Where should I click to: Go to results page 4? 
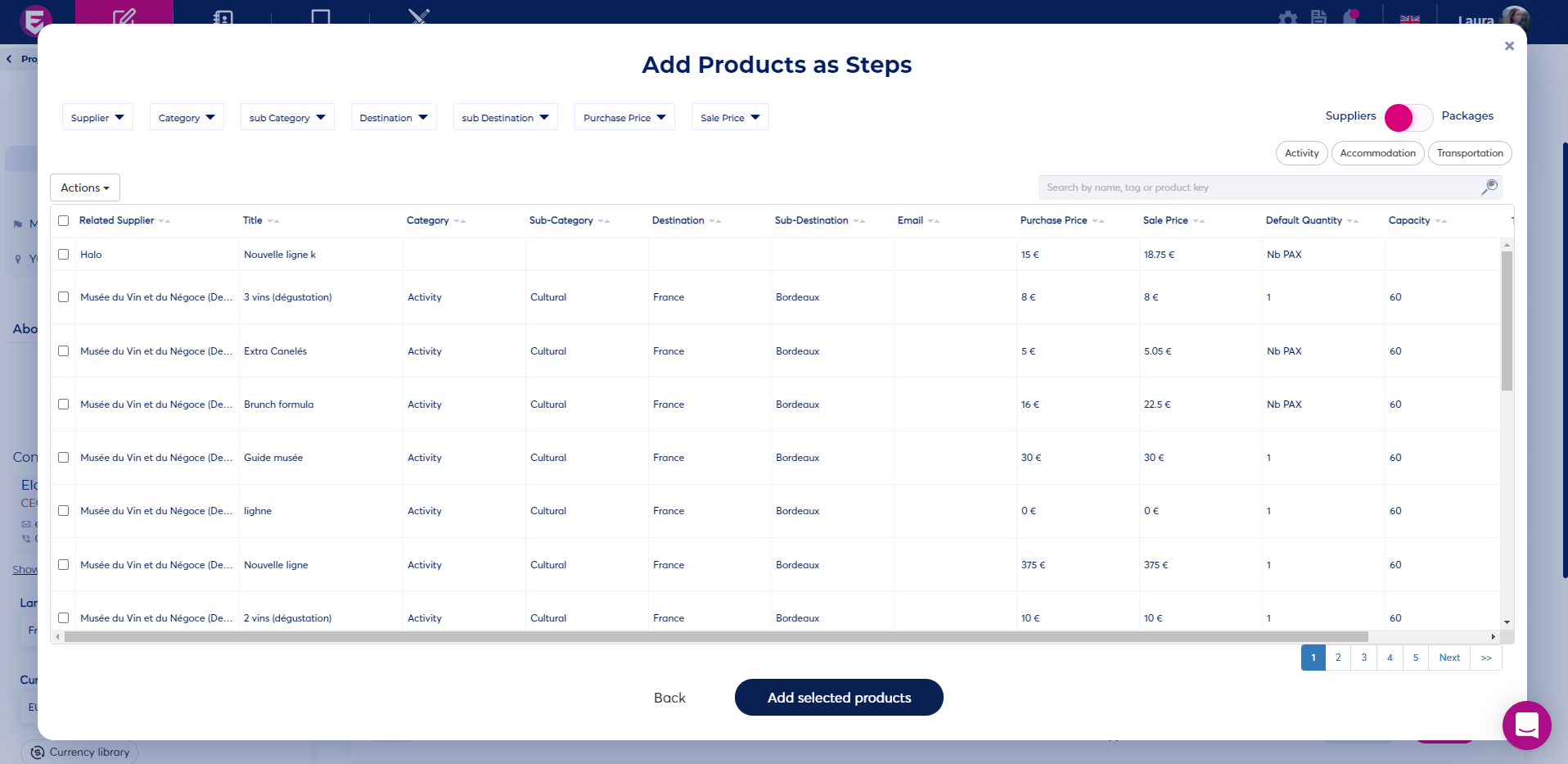pos(1390,658)
